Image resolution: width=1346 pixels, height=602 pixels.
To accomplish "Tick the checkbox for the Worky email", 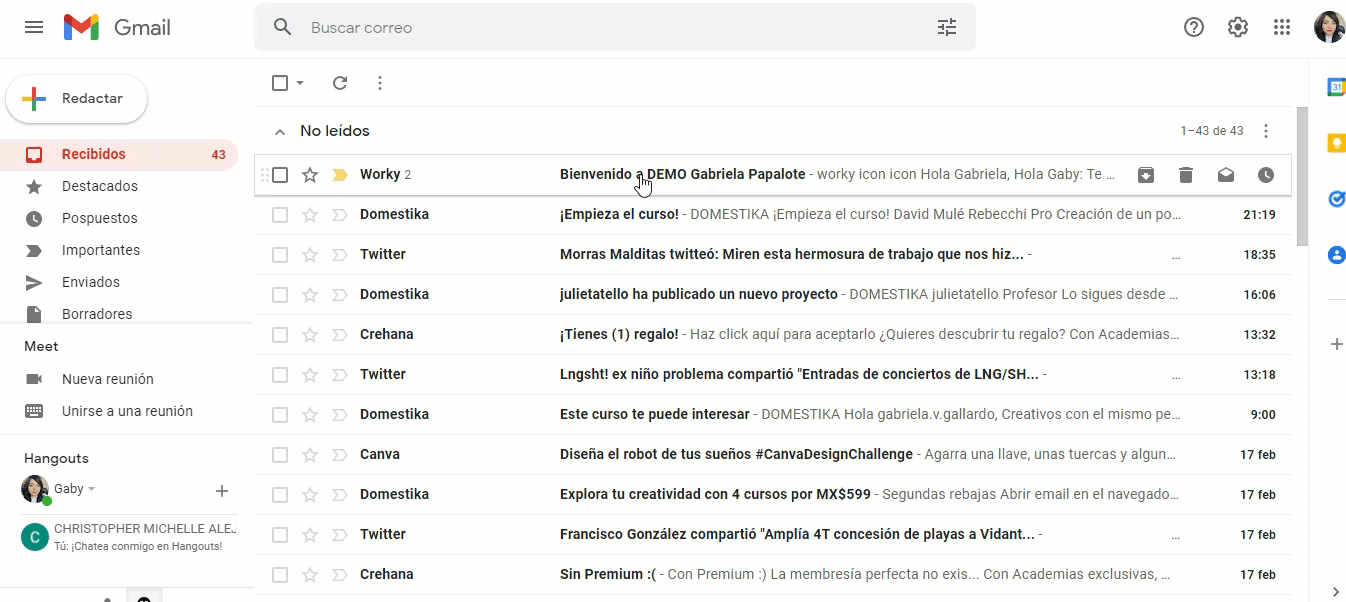I will pyautogui.click(x=280, y=175).
